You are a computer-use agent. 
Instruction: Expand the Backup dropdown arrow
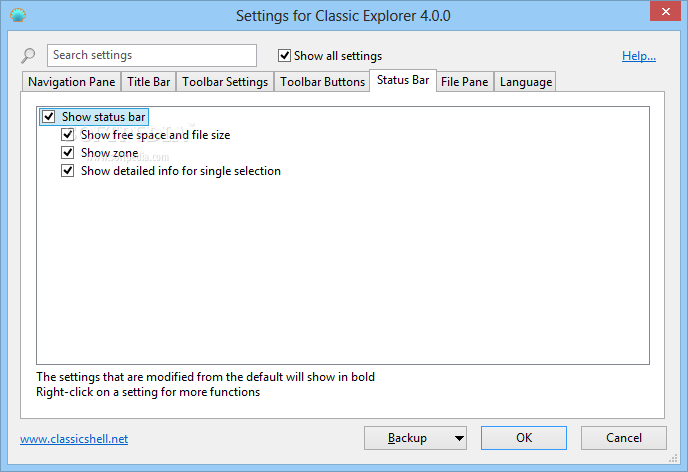tap(459, 438)
